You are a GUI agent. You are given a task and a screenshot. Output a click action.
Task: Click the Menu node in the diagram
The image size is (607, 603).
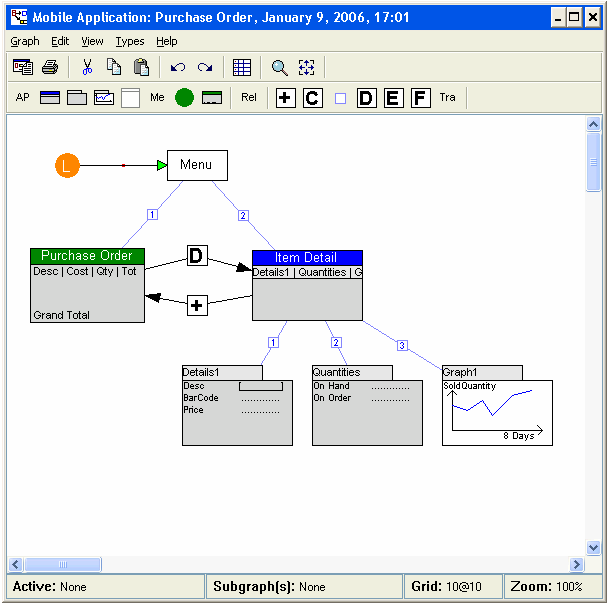click(x=196, y=165)
